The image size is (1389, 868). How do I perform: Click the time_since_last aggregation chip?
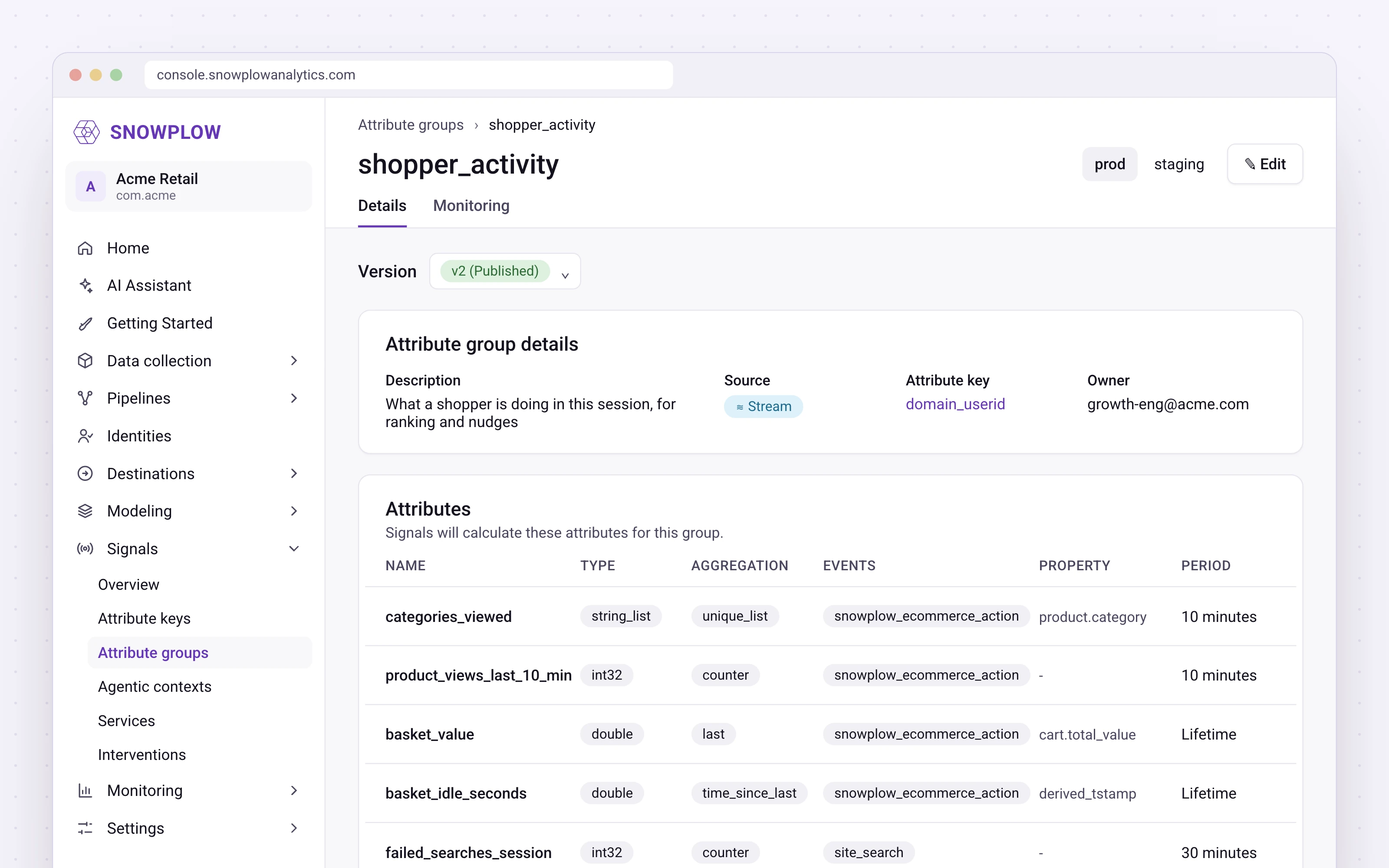tap(749, 793)
